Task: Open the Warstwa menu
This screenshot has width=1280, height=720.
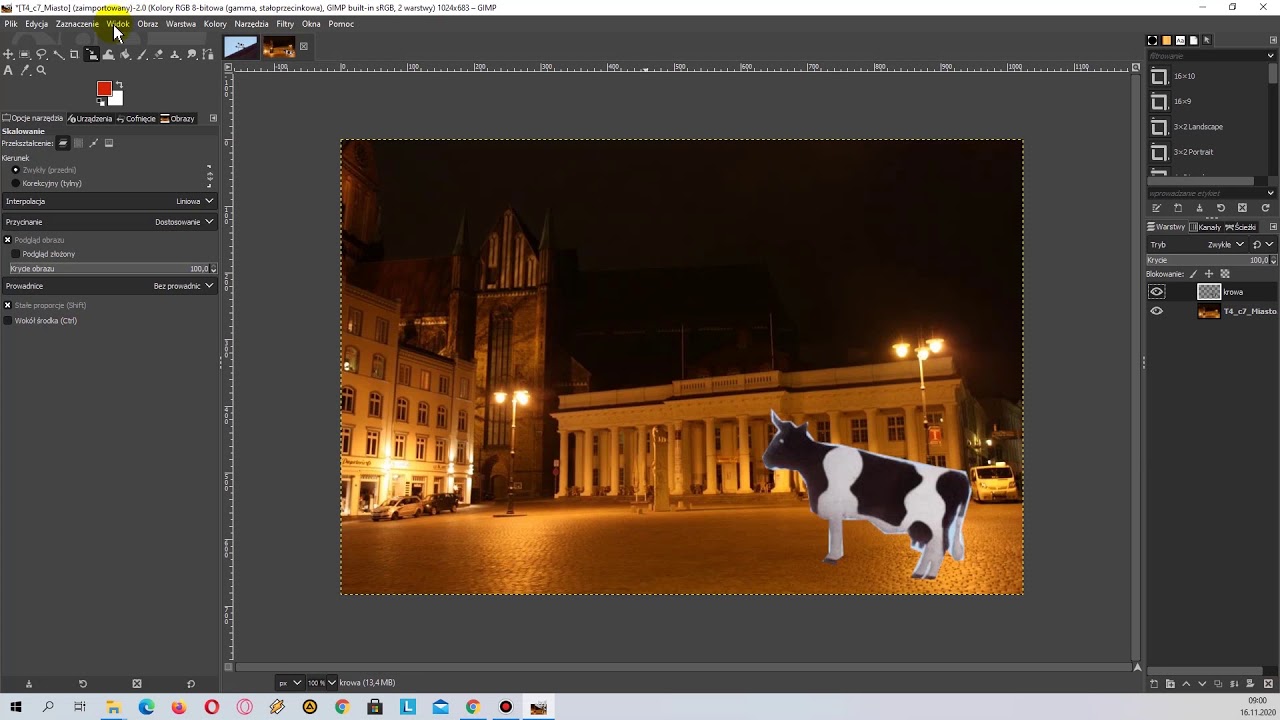Action: pyautogui.click(x=181, y=24)
